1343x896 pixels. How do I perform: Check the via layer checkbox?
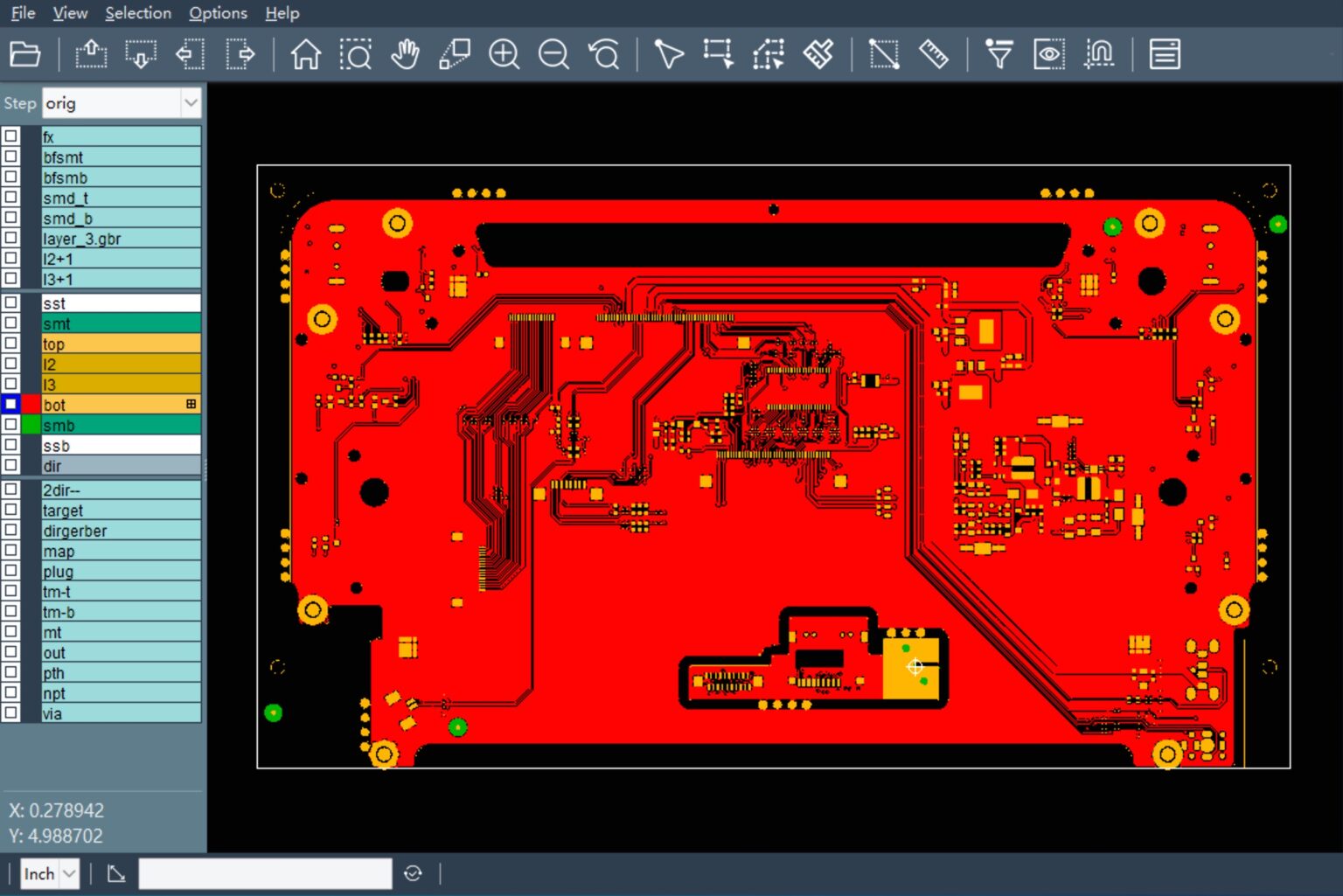coord(10,713)
